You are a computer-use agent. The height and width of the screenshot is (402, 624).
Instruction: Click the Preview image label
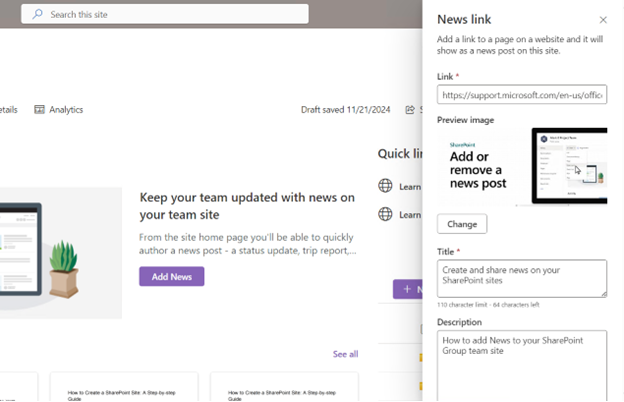[466, 120]
